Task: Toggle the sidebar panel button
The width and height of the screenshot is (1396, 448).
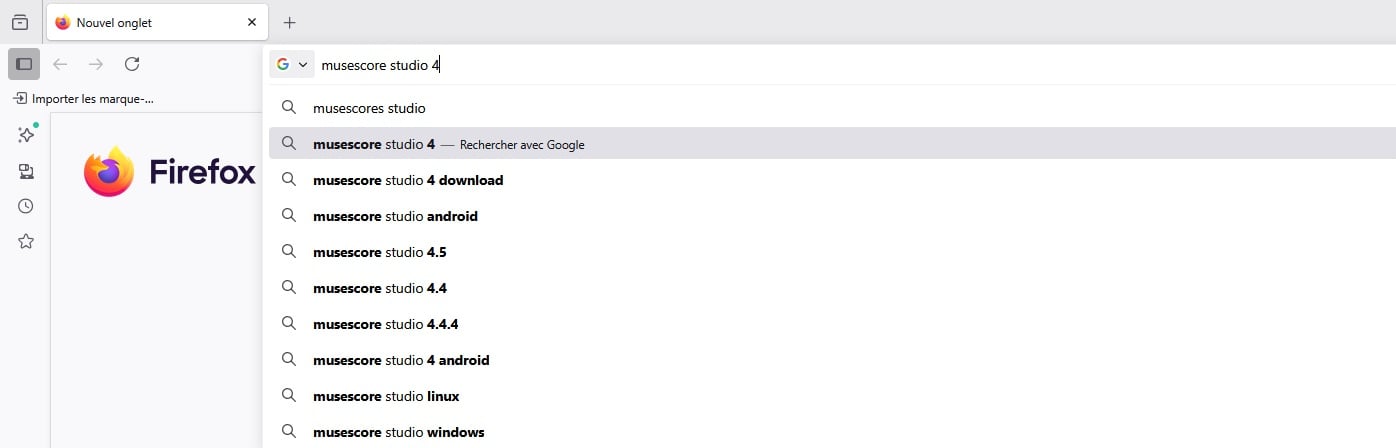Action: pos(24,64)
